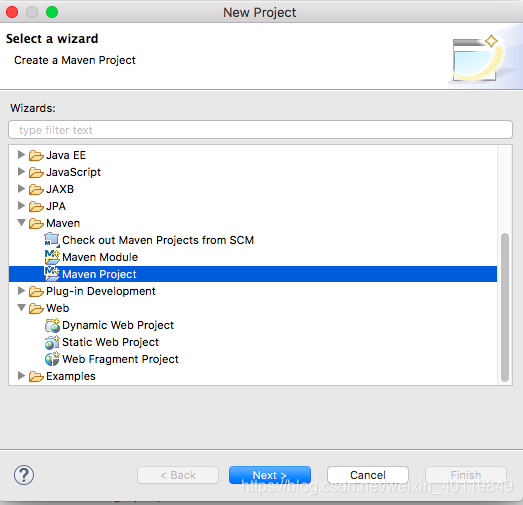Image resolution: width=523 pixels, height=505 pixels.
Task: Select the Maven Module entry
Action: [100, 258]
